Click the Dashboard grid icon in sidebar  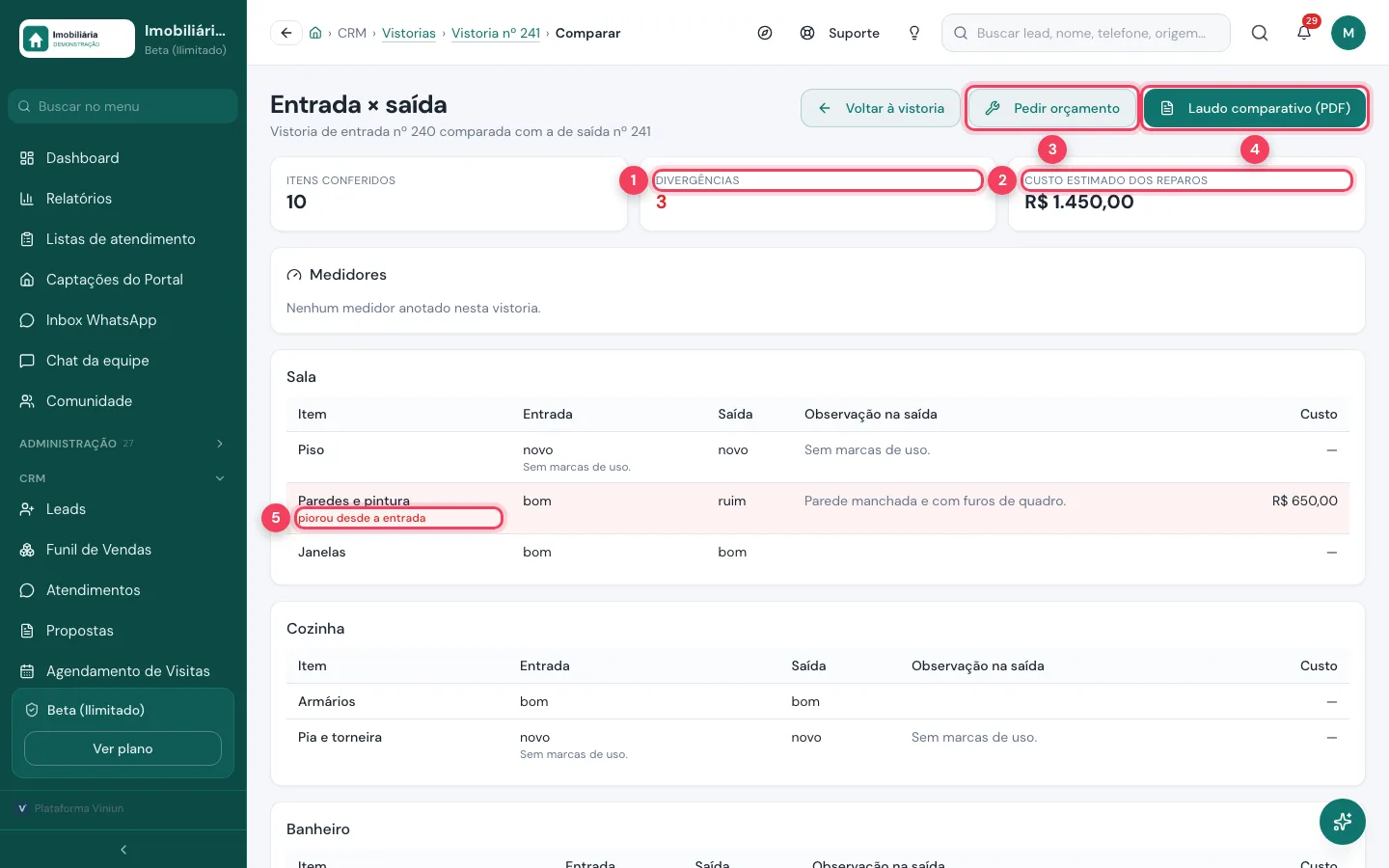coord(27,158)
